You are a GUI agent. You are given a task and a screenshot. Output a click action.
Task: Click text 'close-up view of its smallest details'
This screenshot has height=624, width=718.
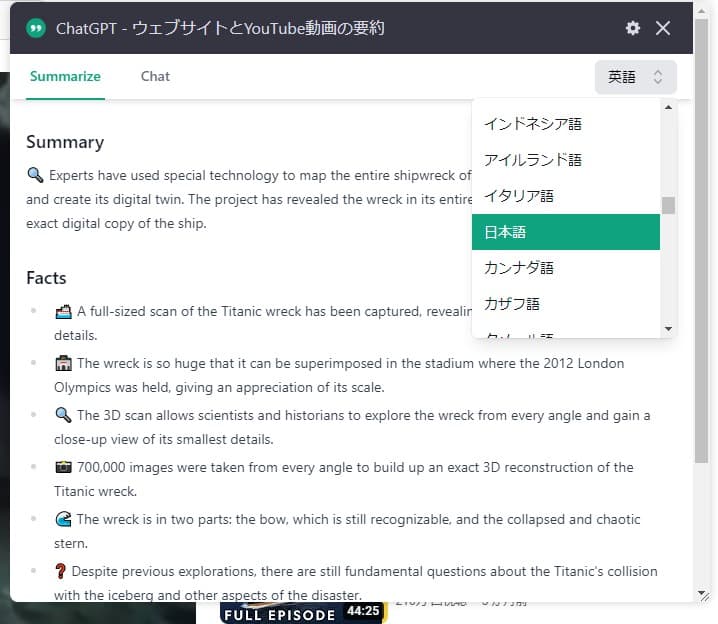[x=163, y=440]
